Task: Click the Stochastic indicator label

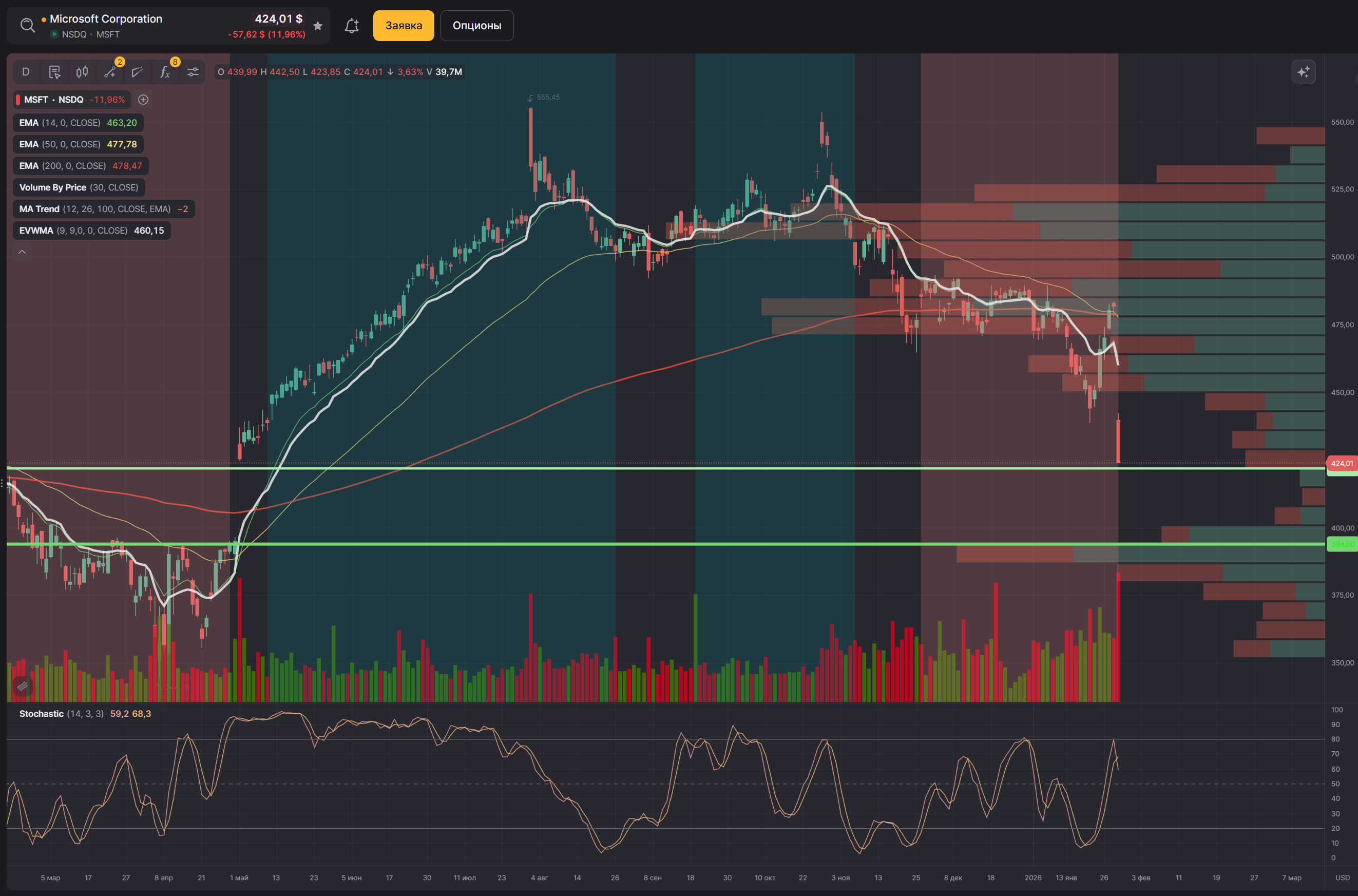Action: 41,714
